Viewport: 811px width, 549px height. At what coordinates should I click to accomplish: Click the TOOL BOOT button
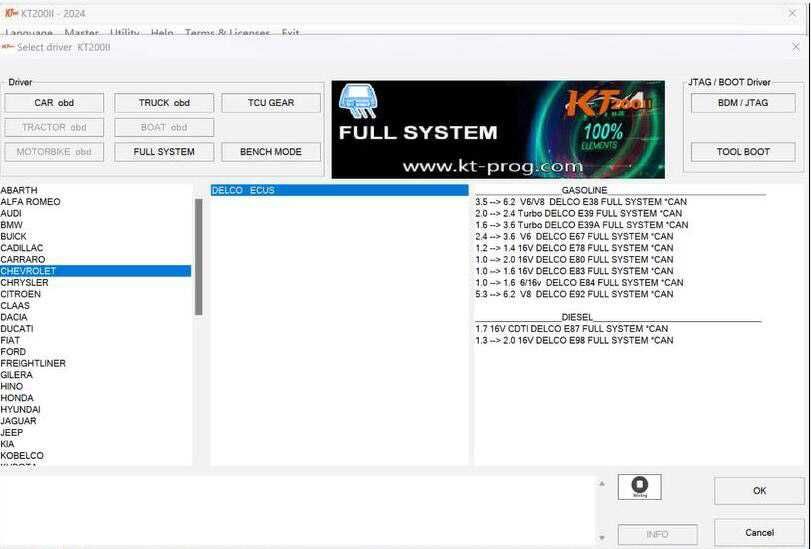pyautogui.click(x=743, y=152)
